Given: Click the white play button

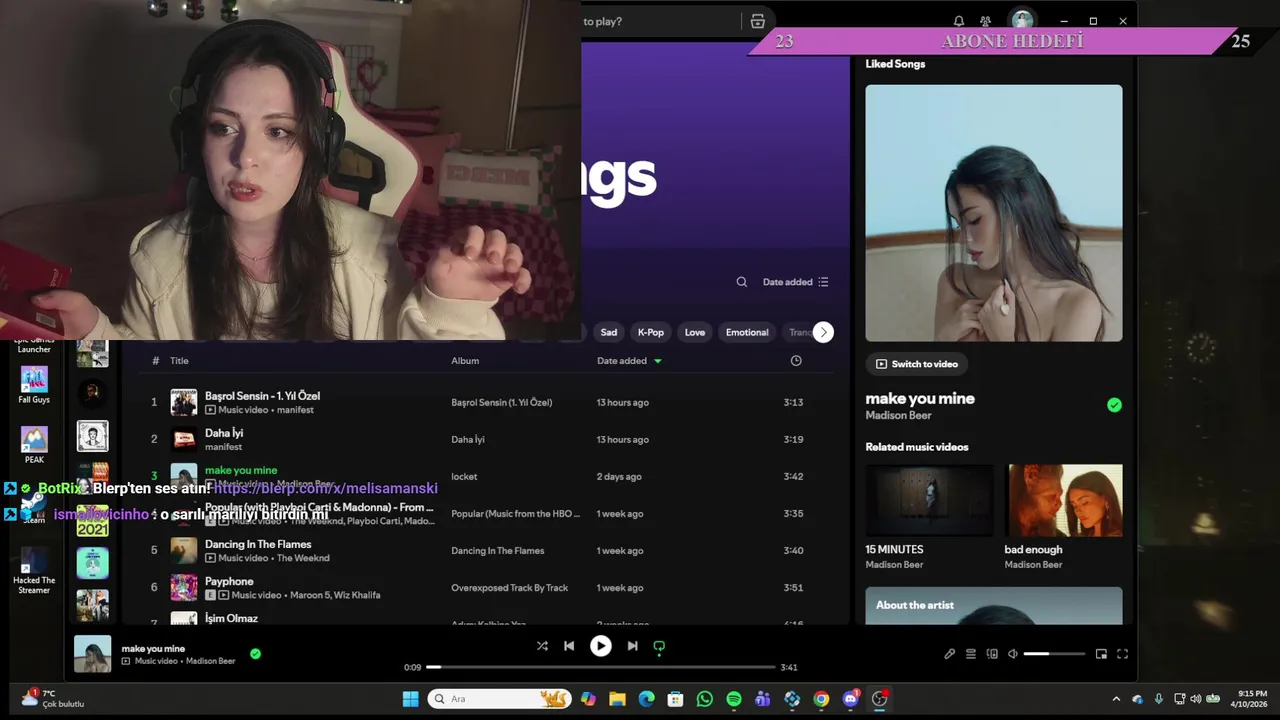Looking at the screenshot, I should (600, 646).
